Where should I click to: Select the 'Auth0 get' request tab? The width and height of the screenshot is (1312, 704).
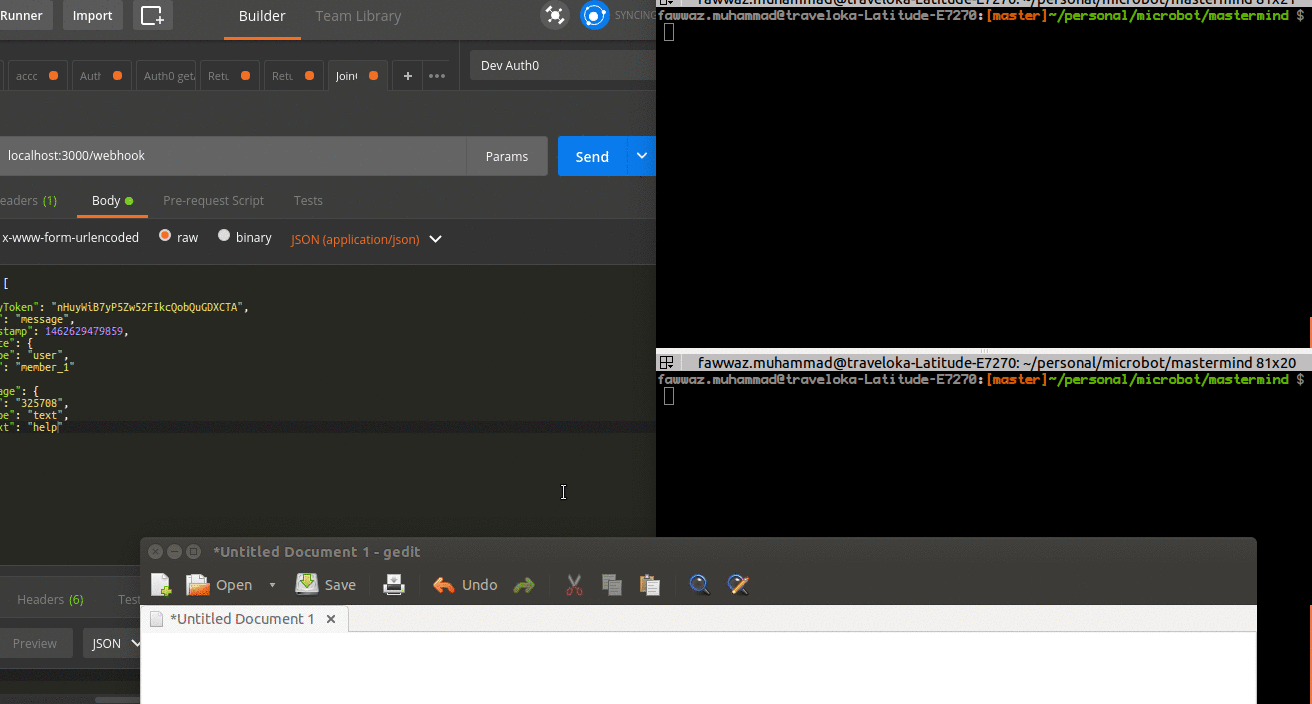click(166, 76)
